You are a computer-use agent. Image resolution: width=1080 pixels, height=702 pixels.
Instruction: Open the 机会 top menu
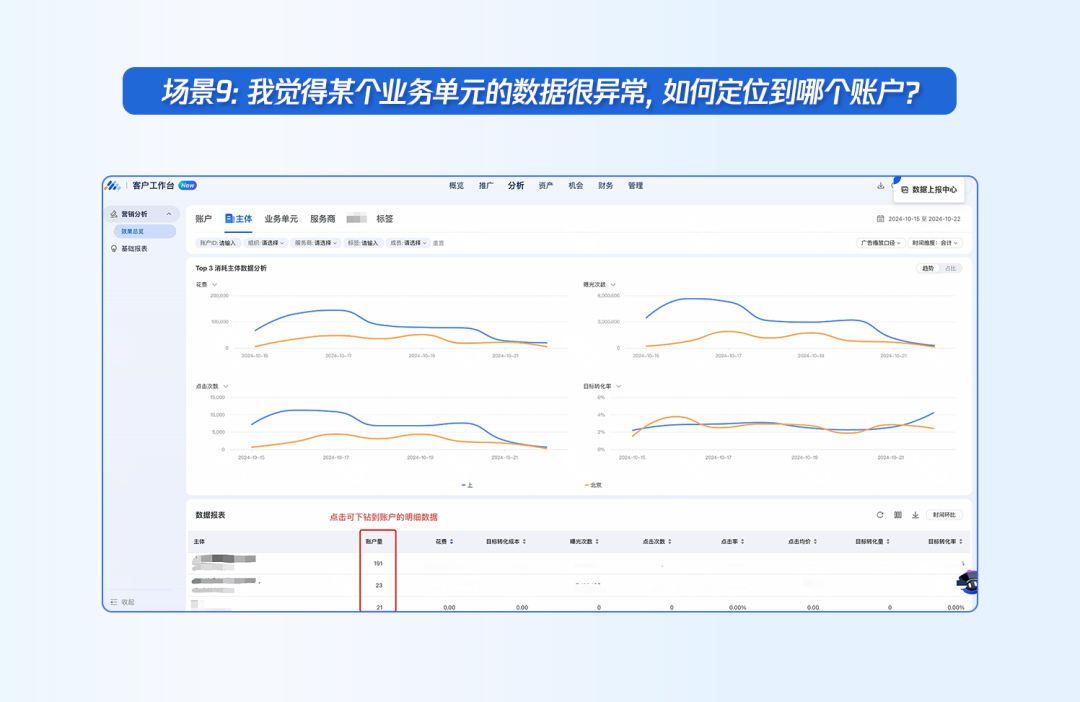point(576,186)
